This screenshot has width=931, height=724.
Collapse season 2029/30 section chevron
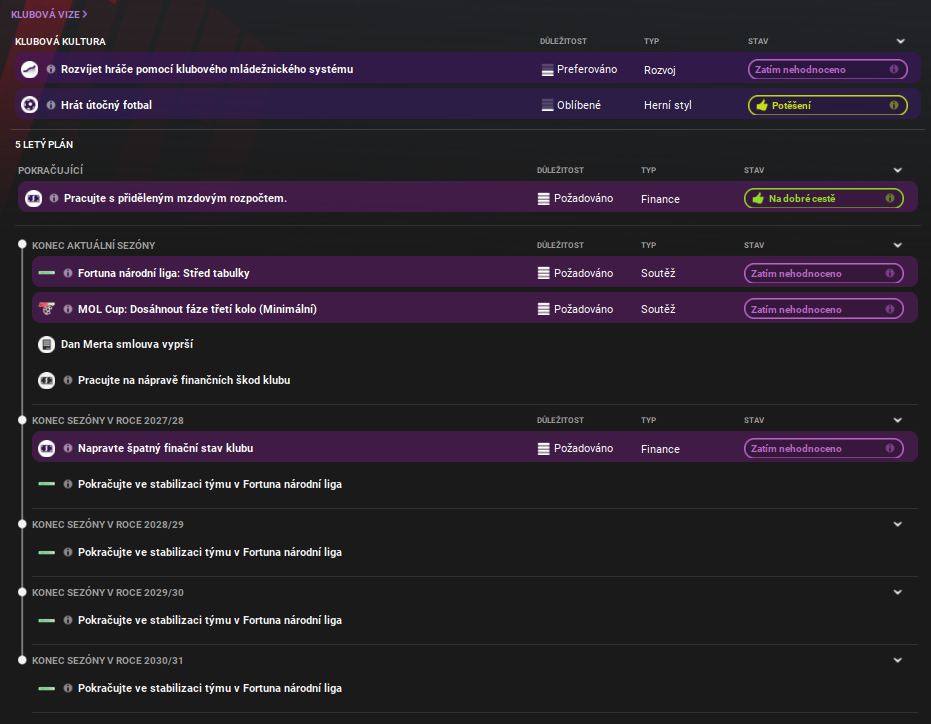tap(898, 592)
